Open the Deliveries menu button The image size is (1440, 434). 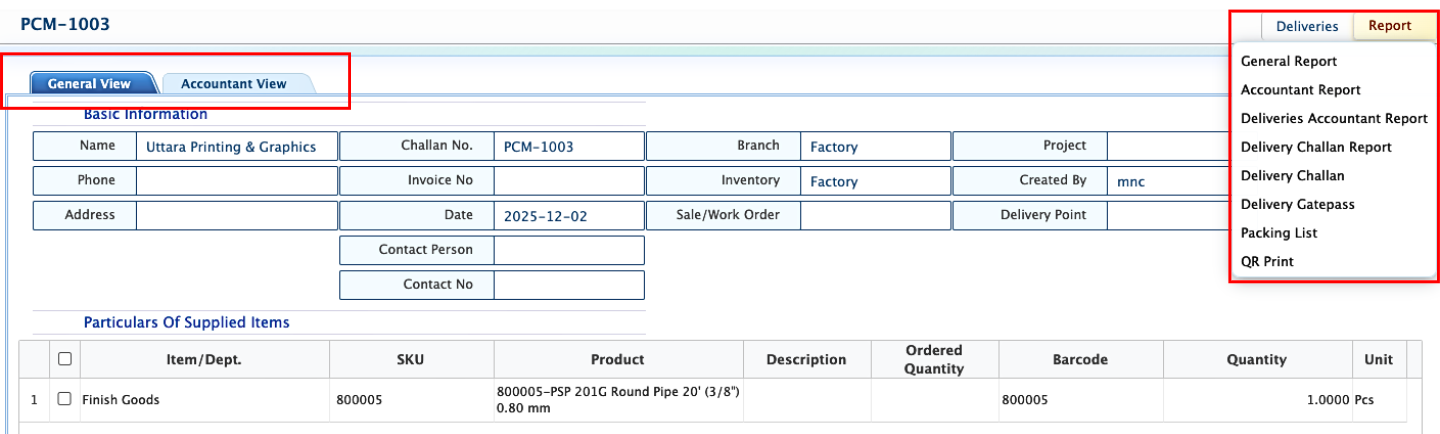(1306, 26)
